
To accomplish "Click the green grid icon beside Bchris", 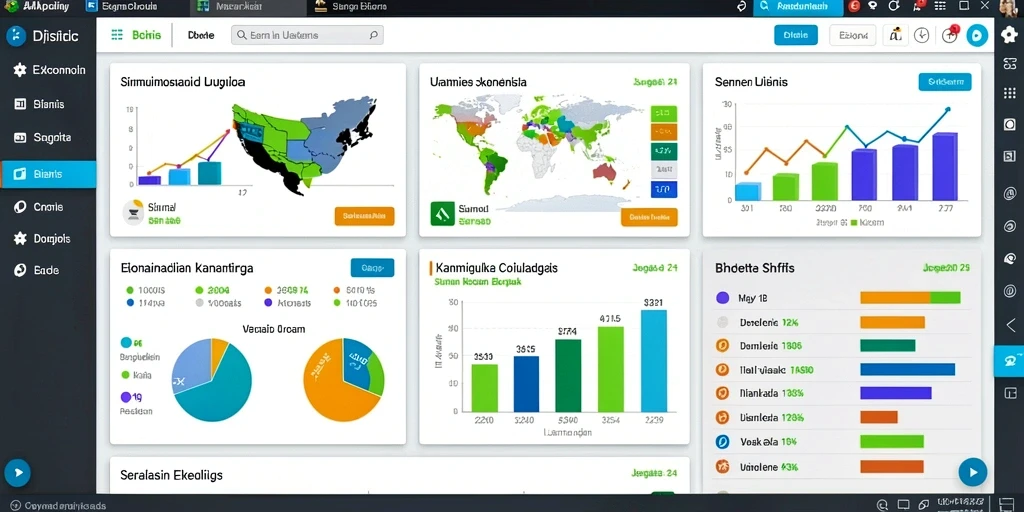I will click(118, 35).
